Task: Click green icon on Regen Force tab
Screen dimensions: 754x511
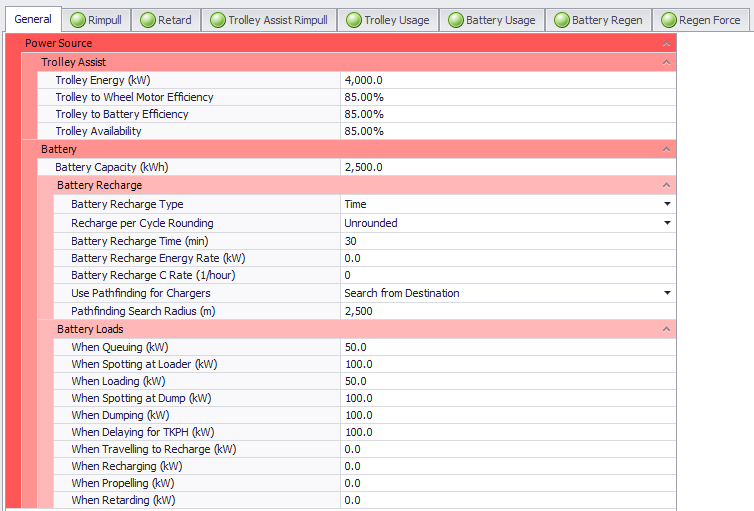Action: [x=667, y=20]
